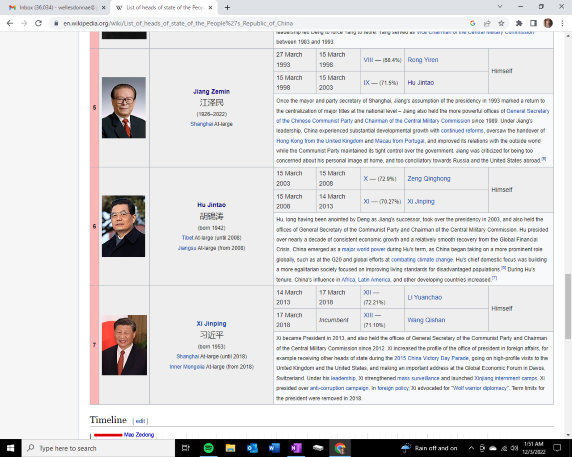The height and width of the screenshot is (457, 572).
Task: Close the Gmail Inbox tab
Action: point(103,7)
